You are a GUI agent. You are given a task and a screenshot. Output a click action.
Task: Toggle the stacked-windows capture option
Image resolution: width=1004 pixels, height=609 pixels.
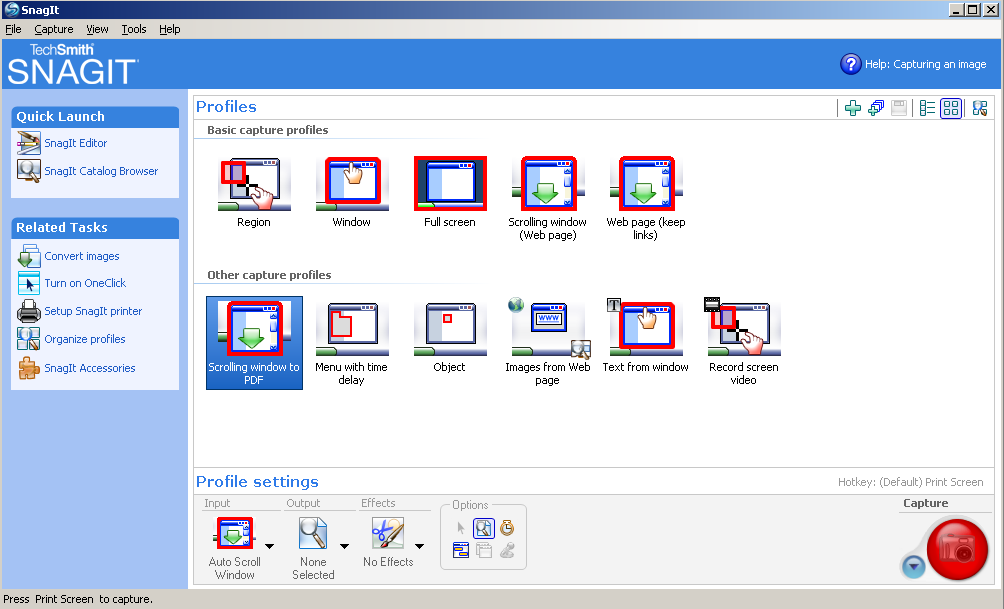tap(483, 550)
